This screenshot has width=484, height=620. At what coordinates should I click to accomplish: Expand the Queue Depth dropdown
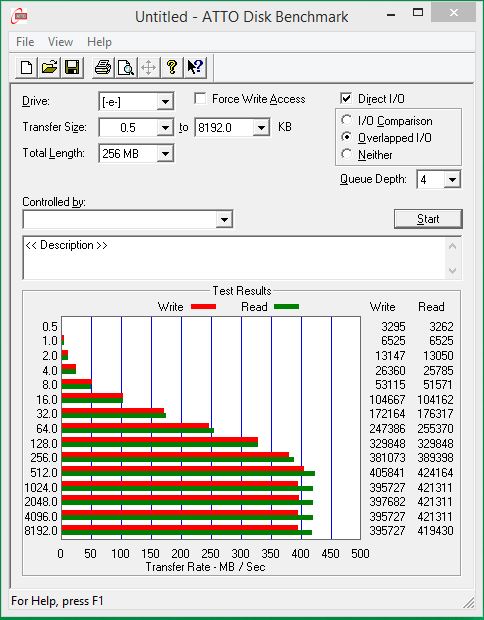[452, 180]
